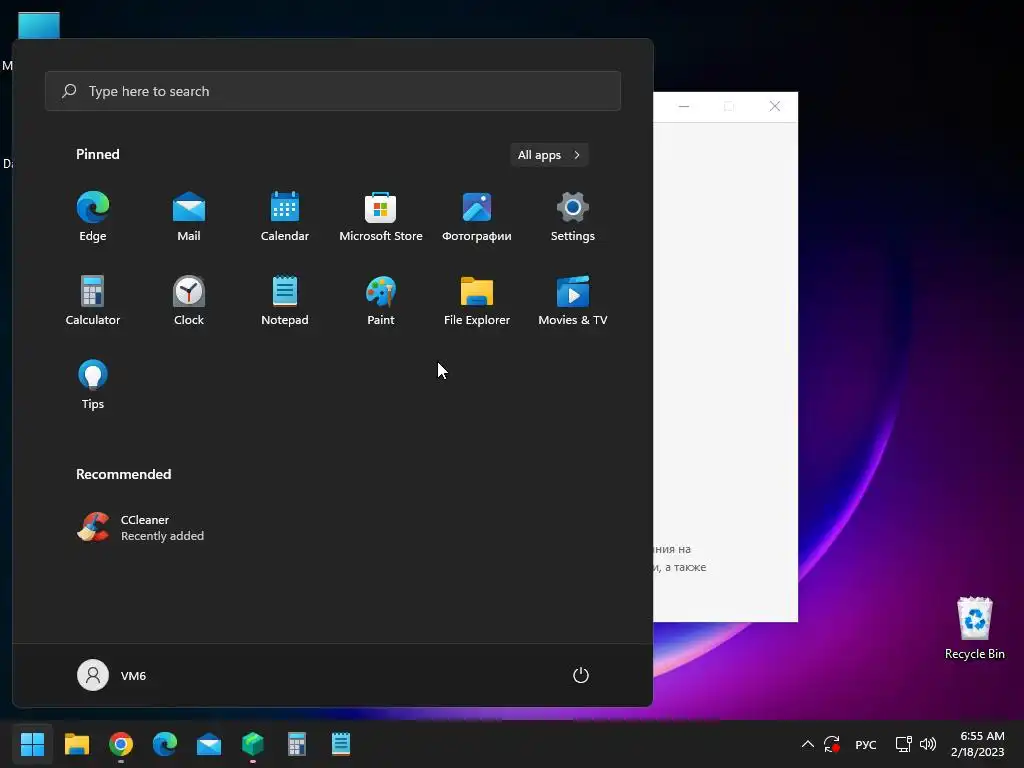Viewport: 1024px width, 768px height.
Task: Open File Explorer from the taskbar
Action: (76, 744)
